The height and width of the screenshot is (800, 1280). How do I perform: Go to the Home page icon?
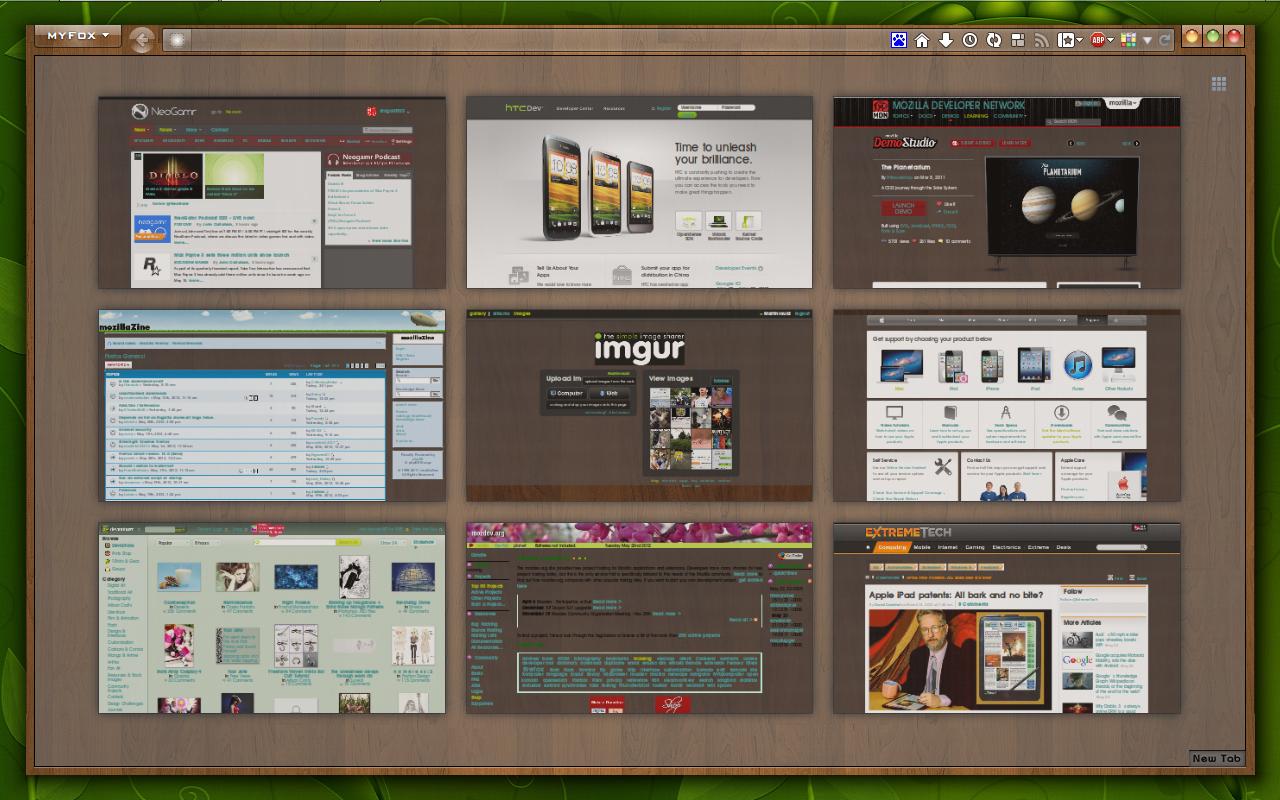tap(922, 40)
